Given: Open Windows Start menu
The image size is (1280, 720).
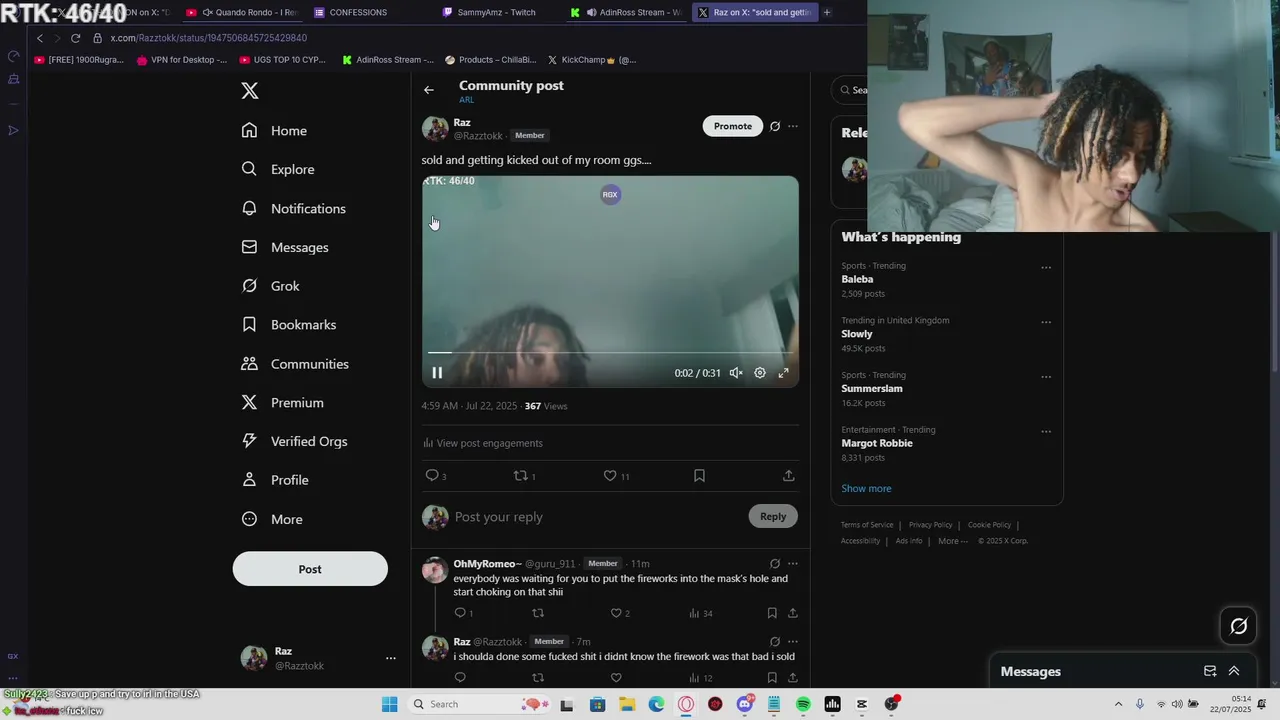Looking at the screenshot, I should pyautogui.click(x=389, y=705).
